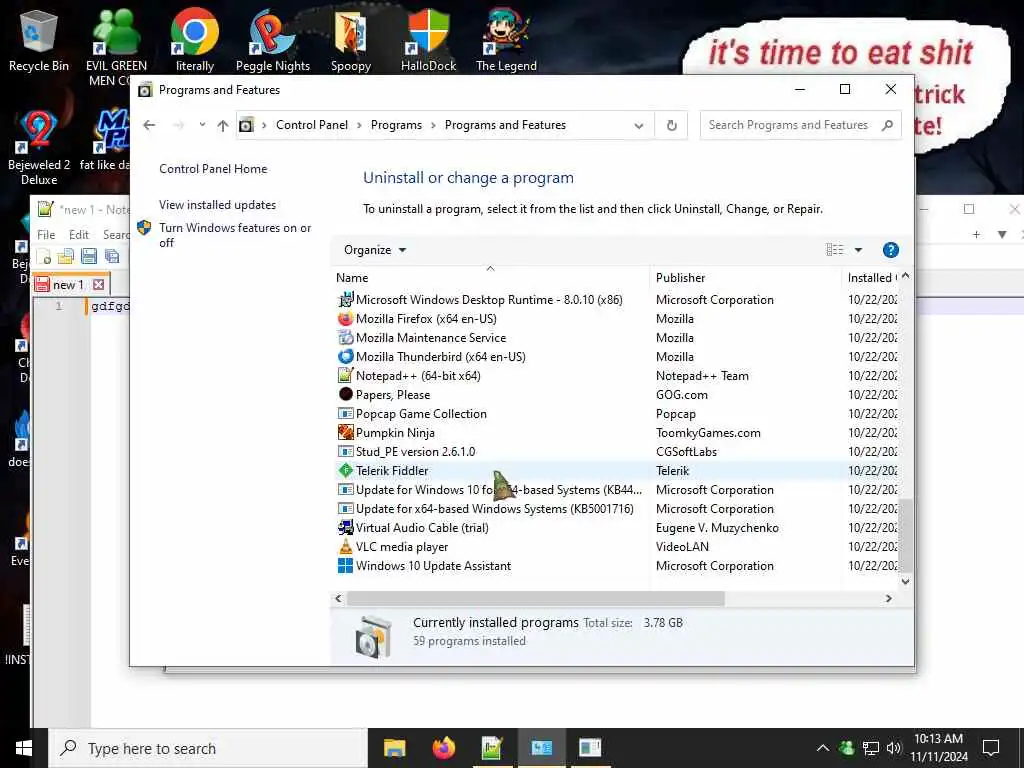Select Update for x64-based Windows Systems (KB5001716)
Viewport: 1024px width, 768px height.
(616, 509)
